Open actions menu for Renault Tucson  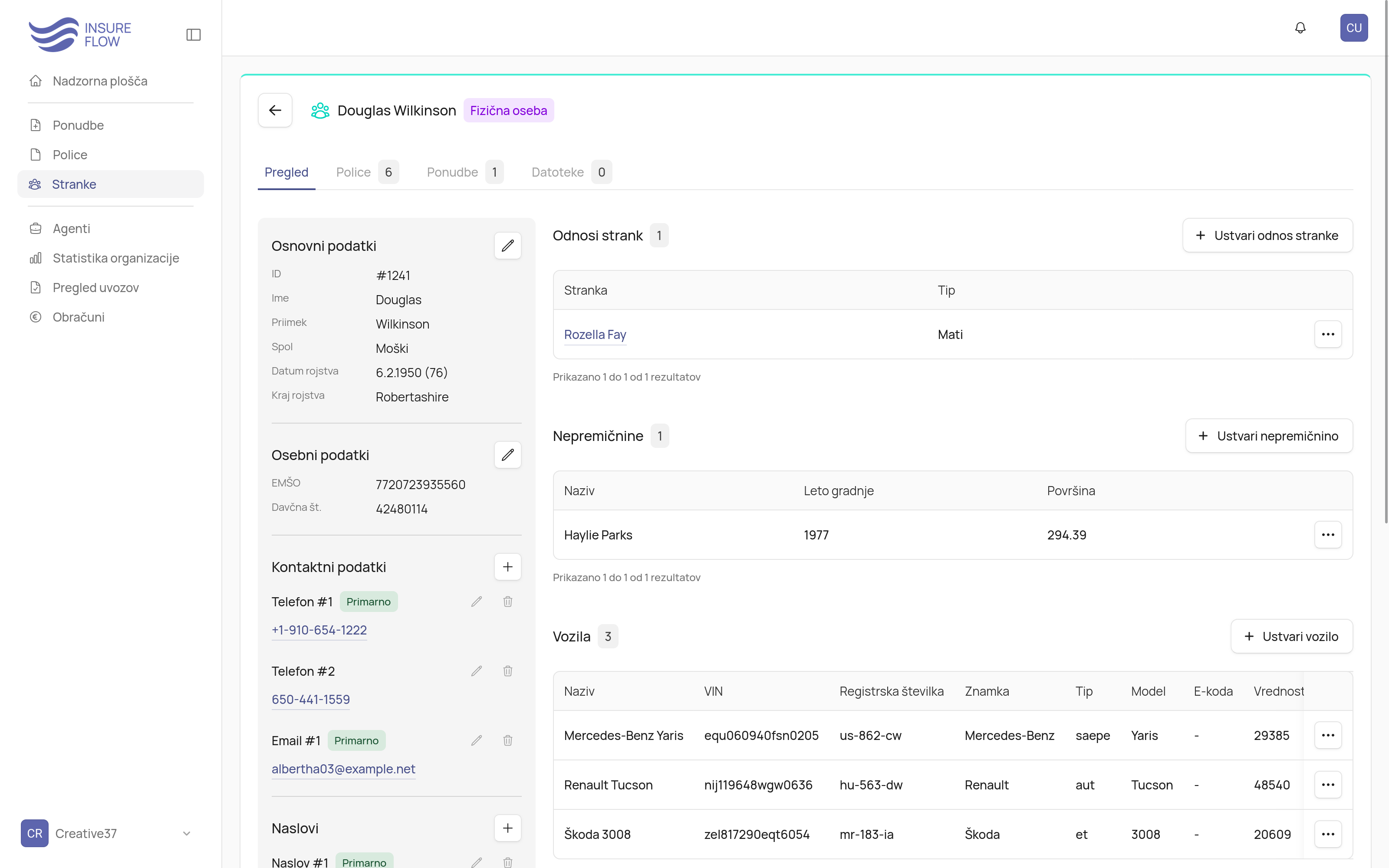coord(1328,785)
